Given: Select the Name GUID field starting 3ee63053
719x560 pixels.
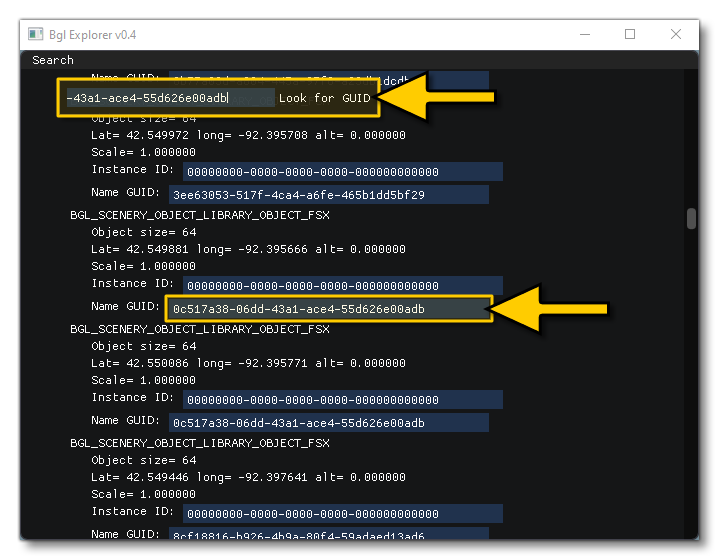Looking at the screenshot, I should [328, 195].
